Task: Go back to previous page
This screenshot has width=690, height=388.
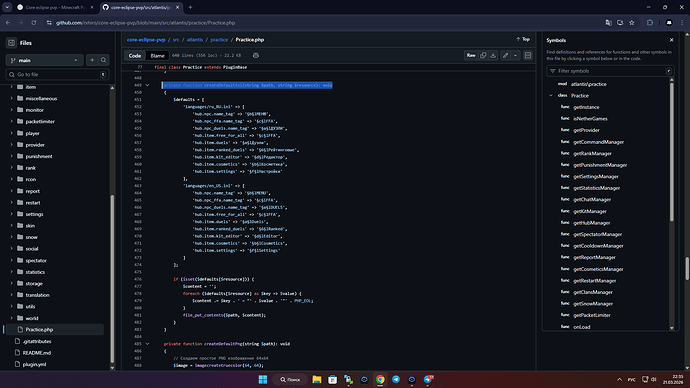Action: tap(8, 22)
